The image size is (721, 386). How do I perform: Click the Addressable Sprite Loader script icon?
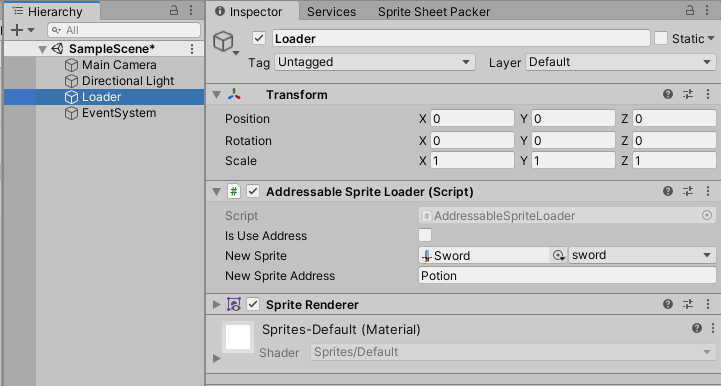pyautogui.click(x=234, y=191)
